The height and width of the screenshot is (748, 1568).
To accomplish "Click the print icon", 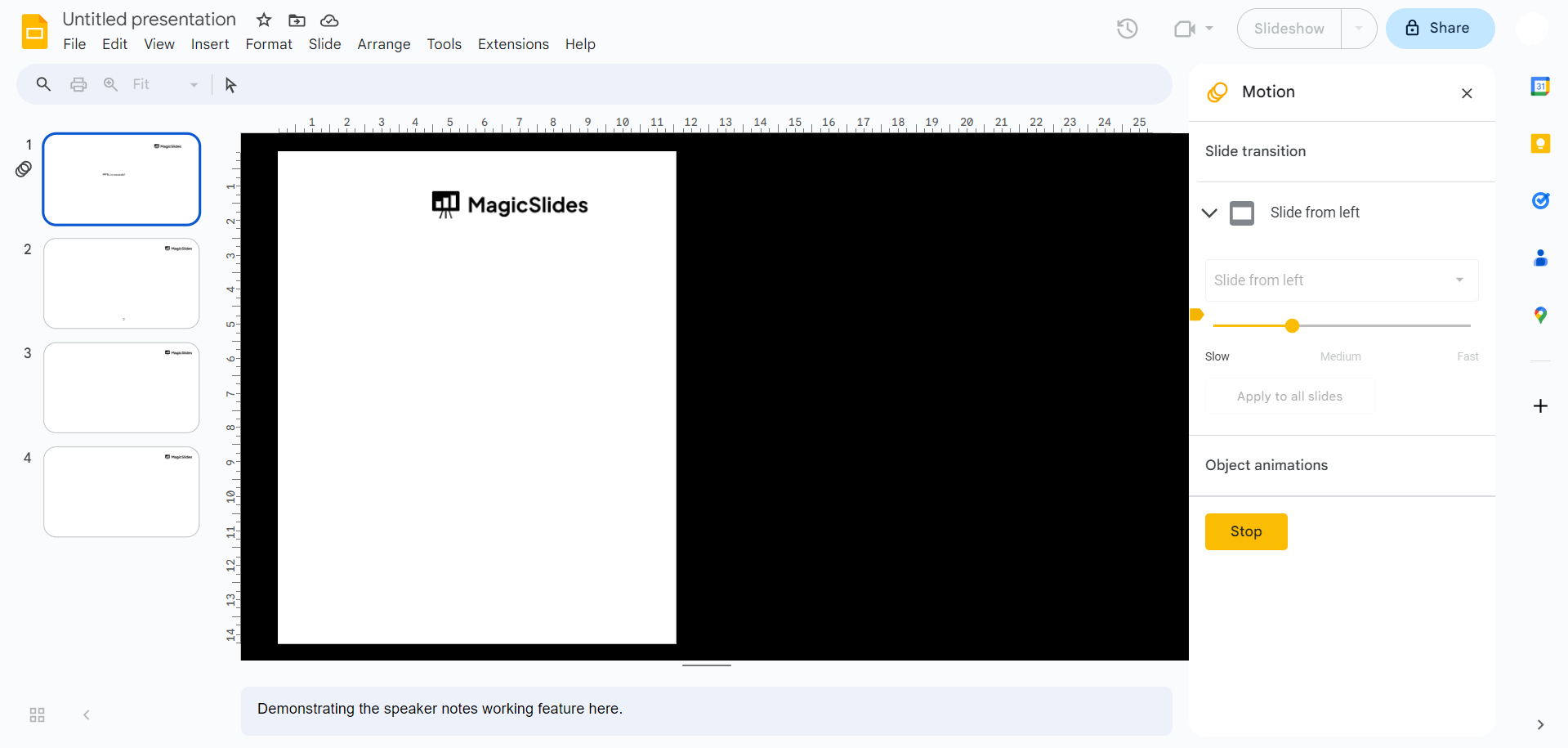I will click(x=77, y=84).
